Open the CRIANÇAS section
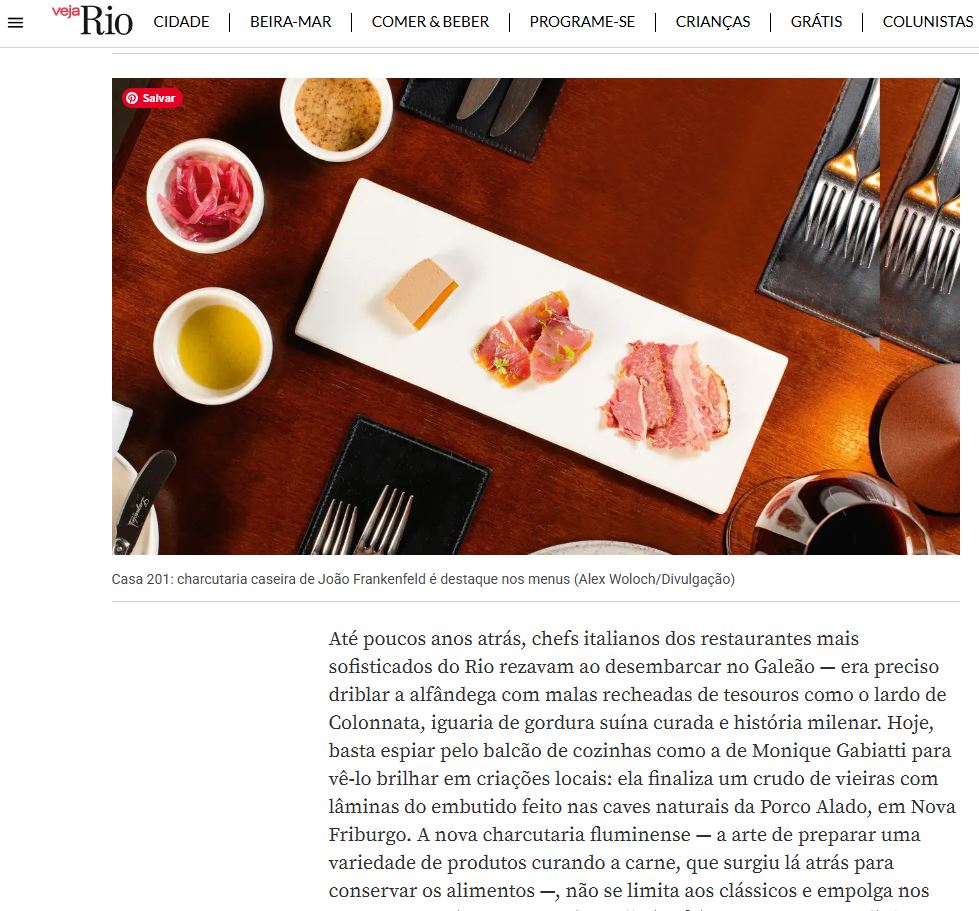Viewport: 979px width, 911px height. [712, 22]
